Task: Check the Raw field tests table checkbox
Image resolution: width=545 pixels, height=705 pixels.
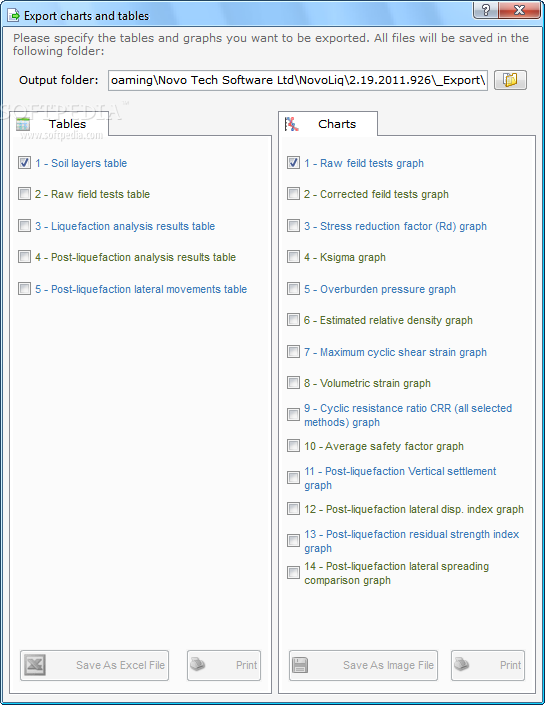Action: tap(24, 194)
